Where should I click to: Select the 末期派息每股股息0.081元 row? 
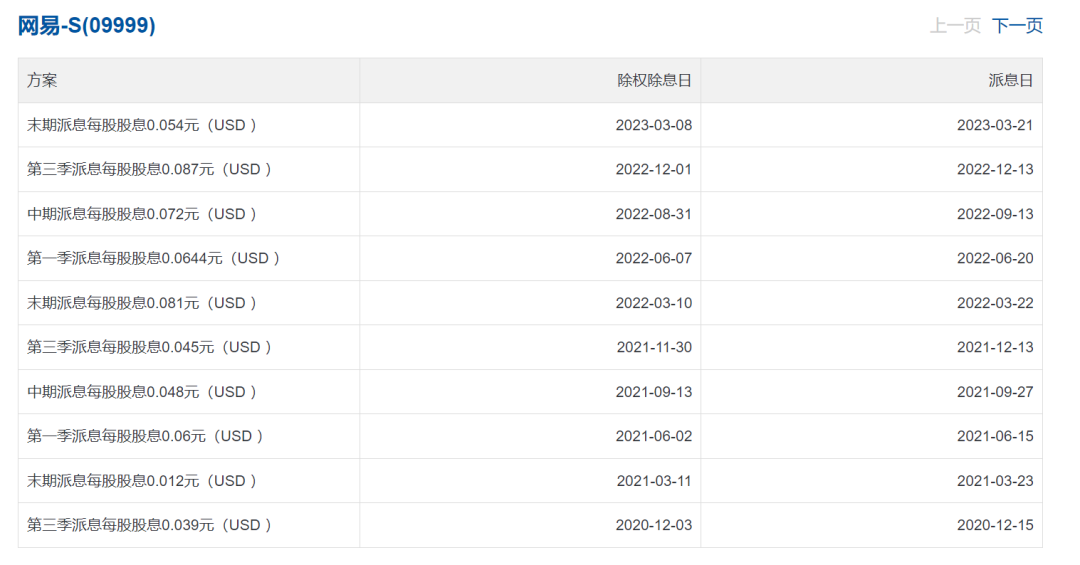tap(142, 303)
